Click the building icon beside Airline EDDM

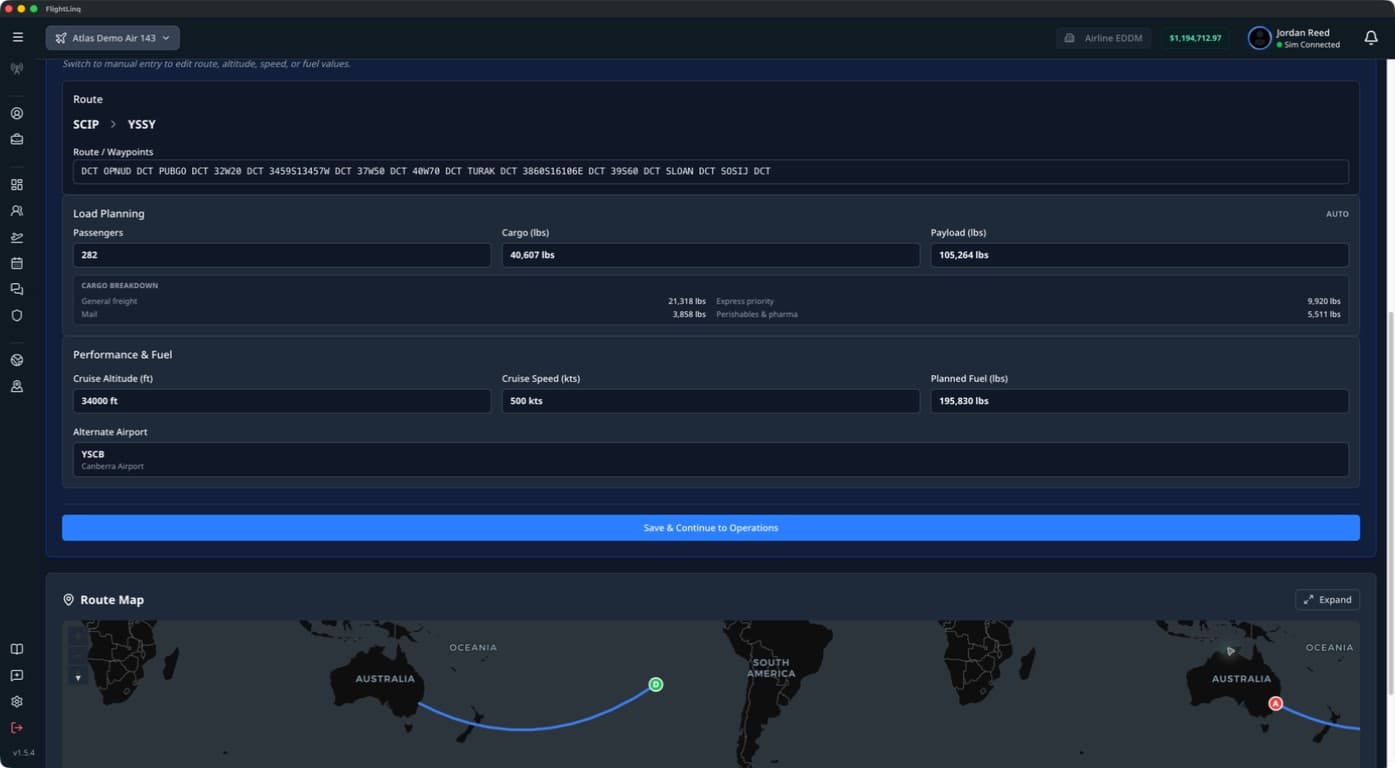(1069, 38)
